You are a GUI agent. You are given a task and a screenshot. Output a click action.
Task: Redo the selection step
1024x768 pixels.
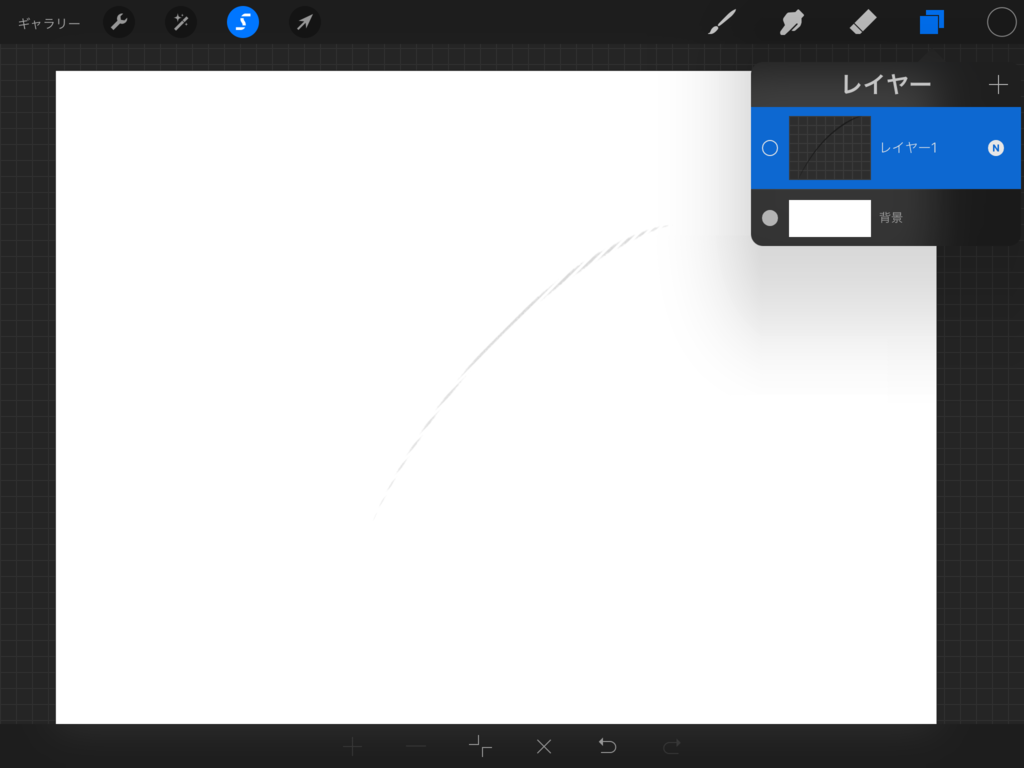click(671, 746)
